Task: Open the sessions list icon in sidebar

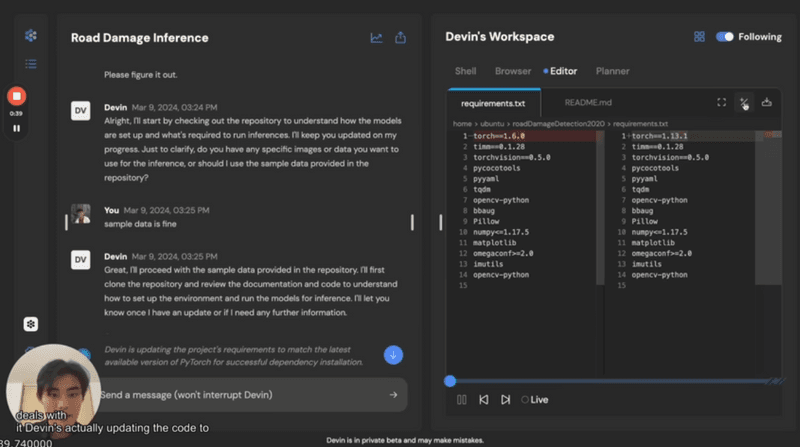Action: (x=31, y=64)
